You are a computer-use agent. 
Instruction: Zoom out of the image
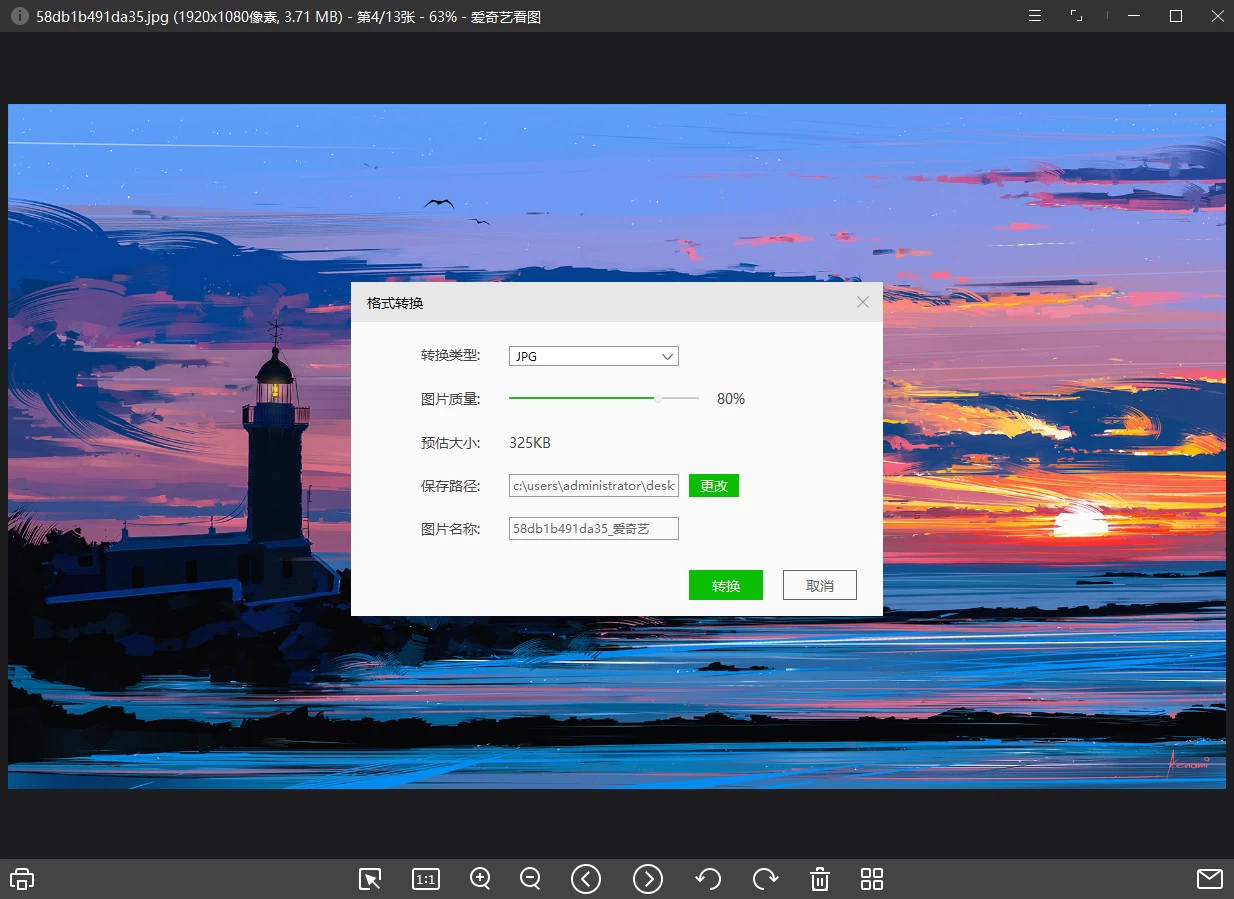530,879
